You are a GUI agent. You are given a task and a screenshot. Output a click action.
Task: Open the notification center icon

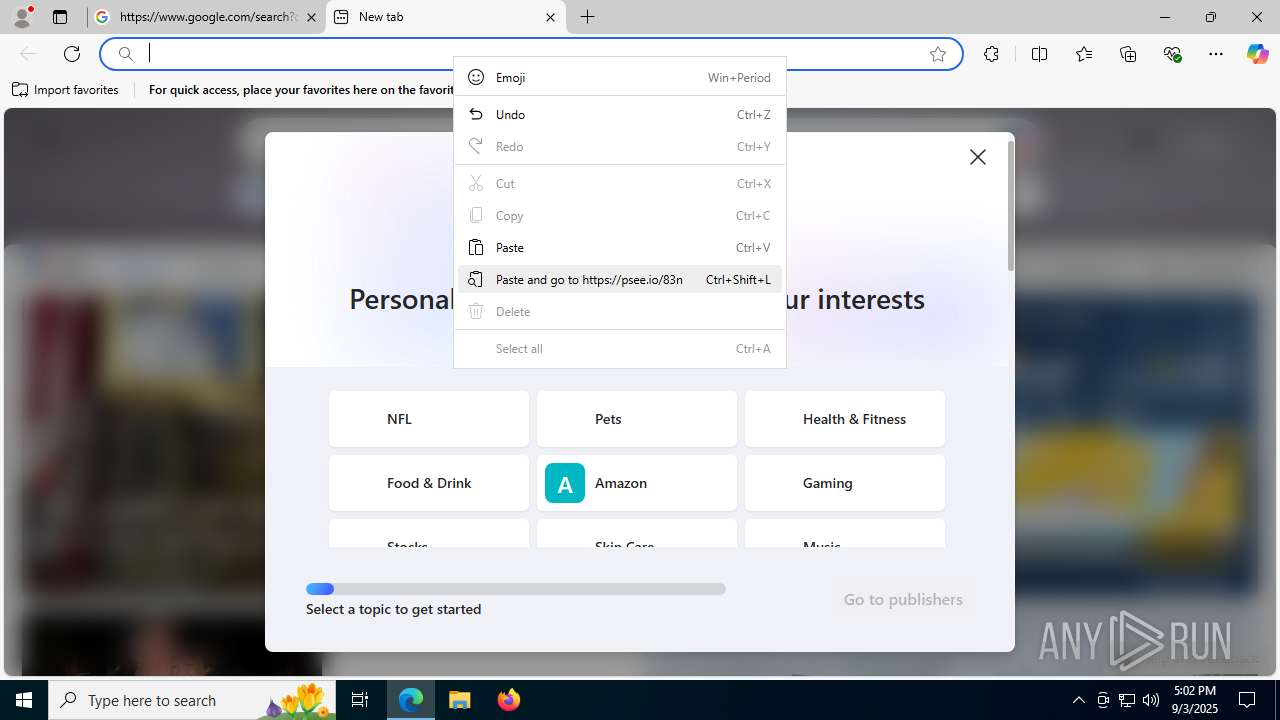(x=1247, y=700)
